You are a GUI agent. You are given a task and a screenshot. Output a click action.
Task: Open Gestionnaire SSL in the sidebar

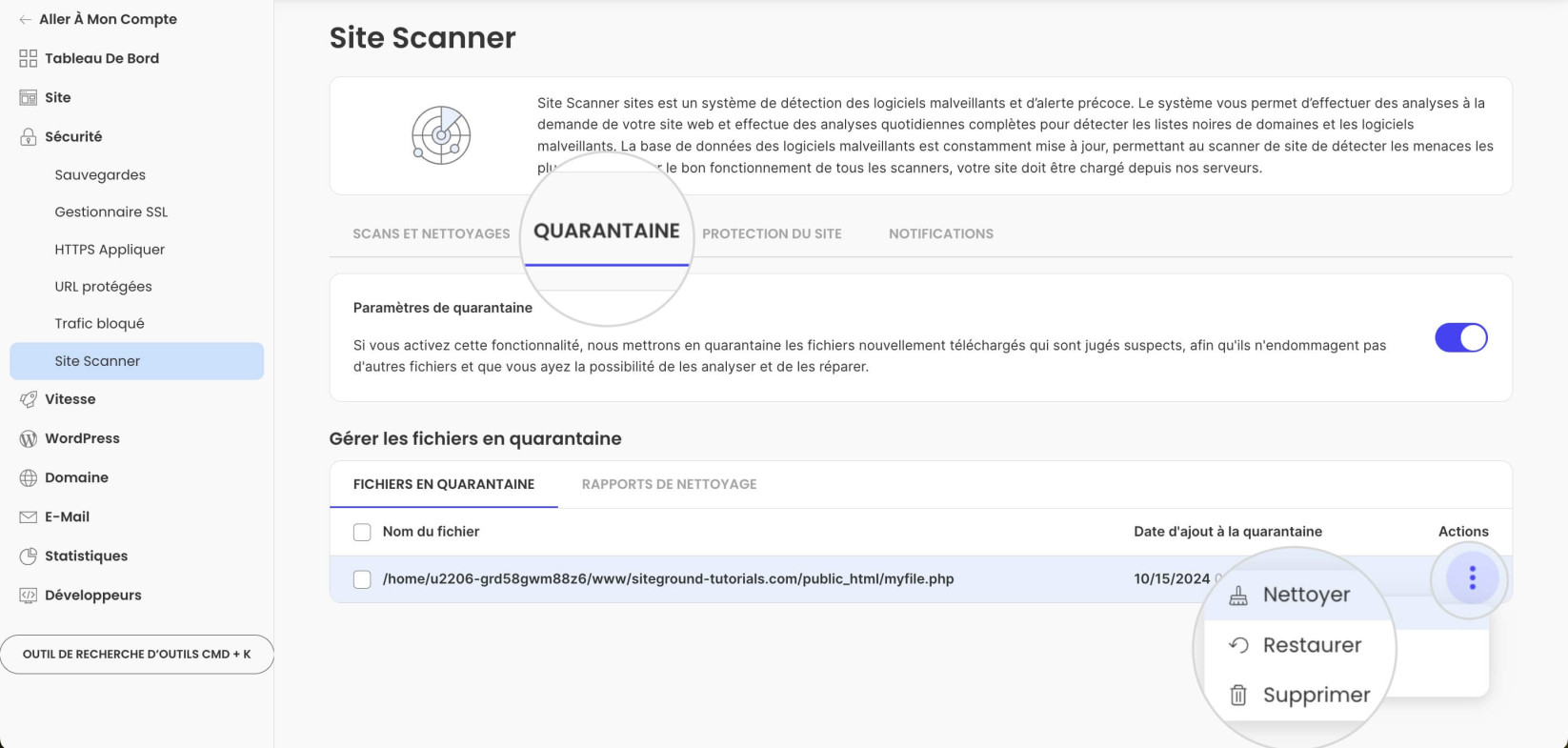click(x=111, y=212)
